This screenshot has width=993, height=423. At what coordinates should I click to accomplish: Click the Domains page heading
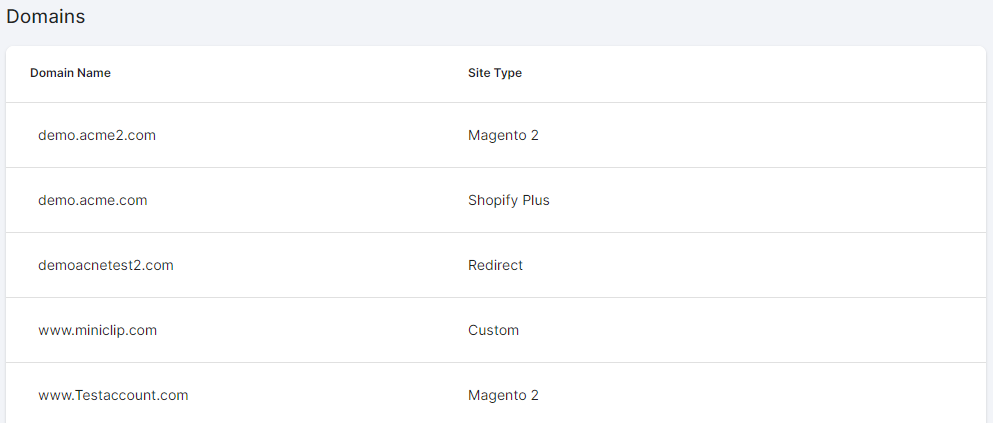46,17
